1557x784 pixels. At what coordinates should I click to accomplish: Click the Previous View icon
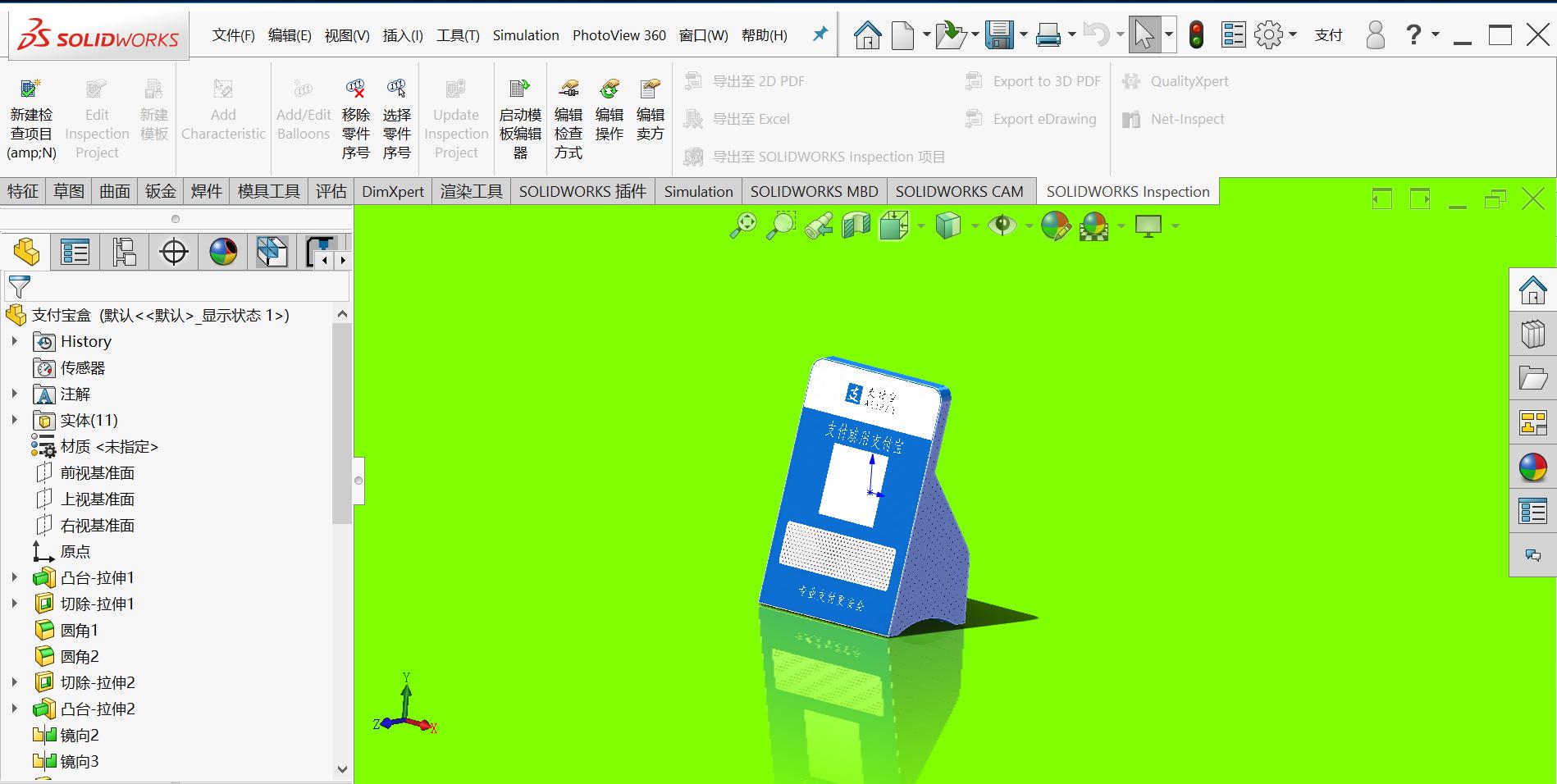(x=819, y=226)
